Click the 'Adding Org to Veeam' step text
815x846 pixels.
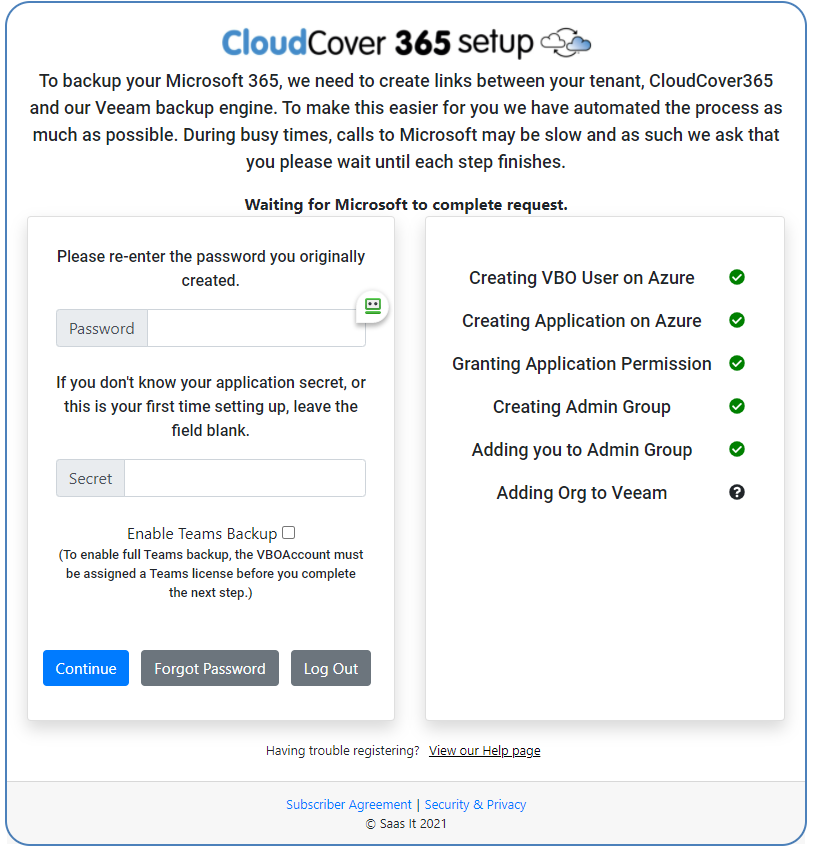(x=581, y=493)
